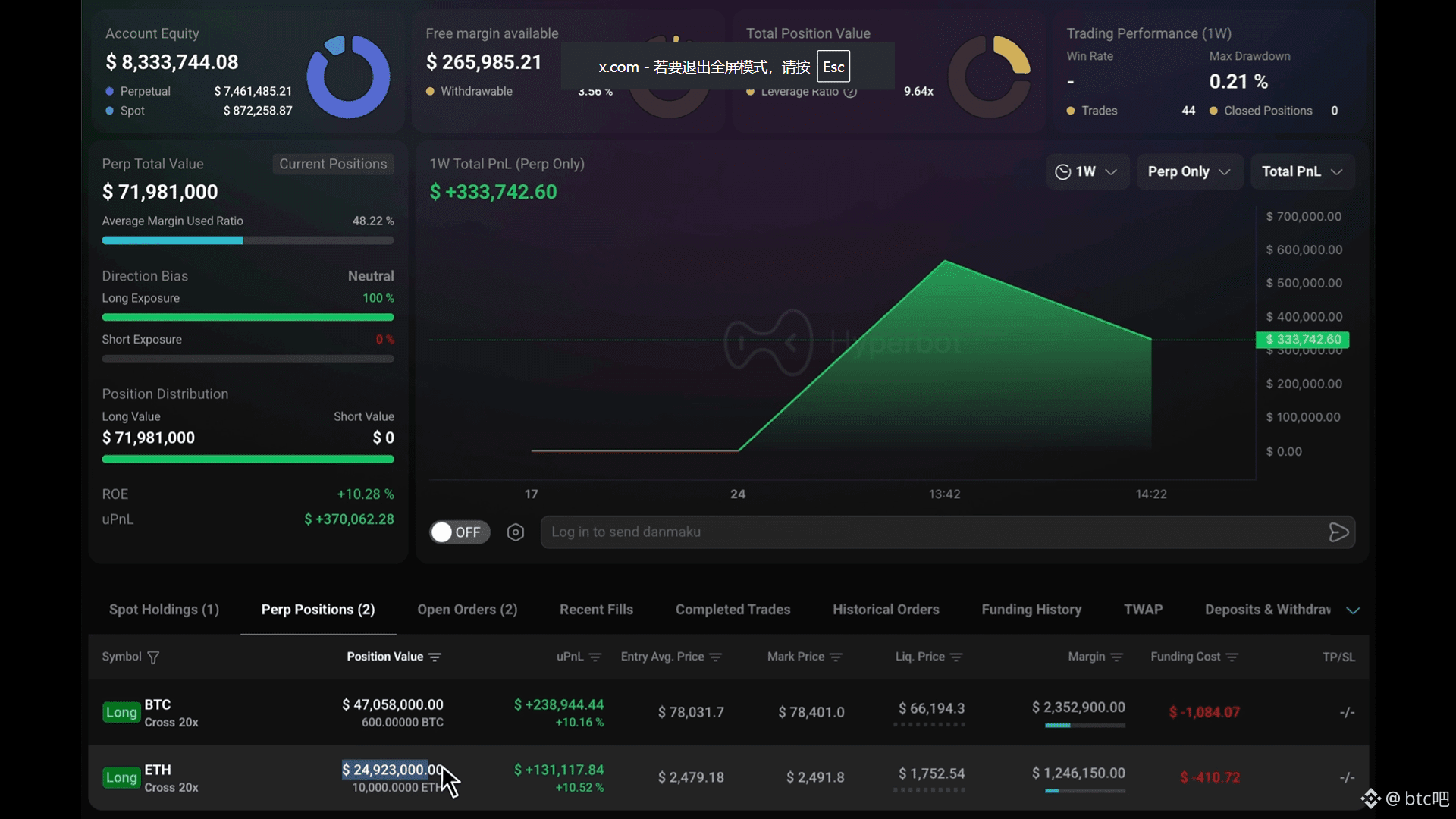Click the Average Margin Used Ratio bar
This screenshot has width=1456, height=819.
pyautogui.click(x=248, y=240)
